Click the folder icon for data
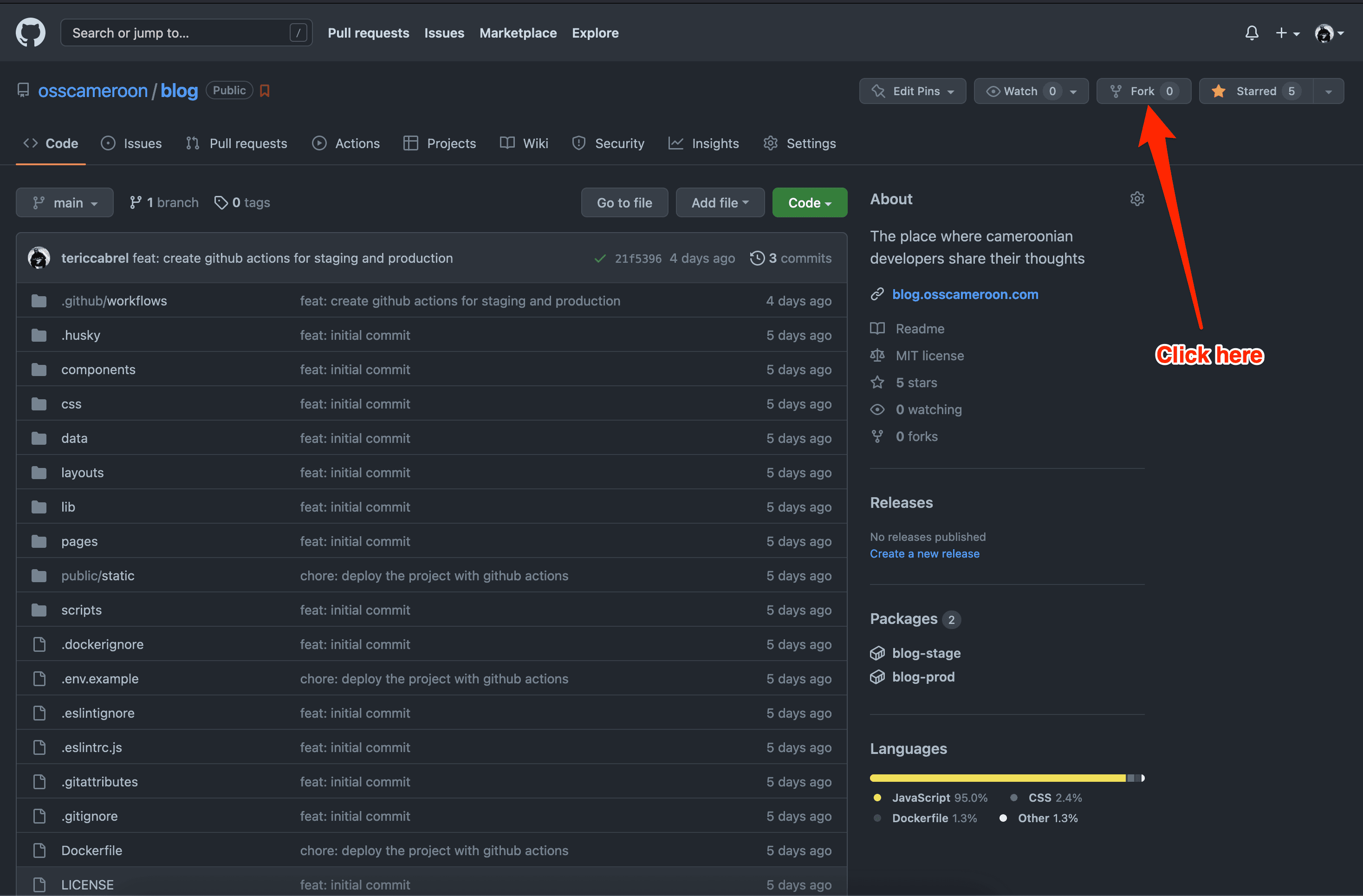 [39, 438]
